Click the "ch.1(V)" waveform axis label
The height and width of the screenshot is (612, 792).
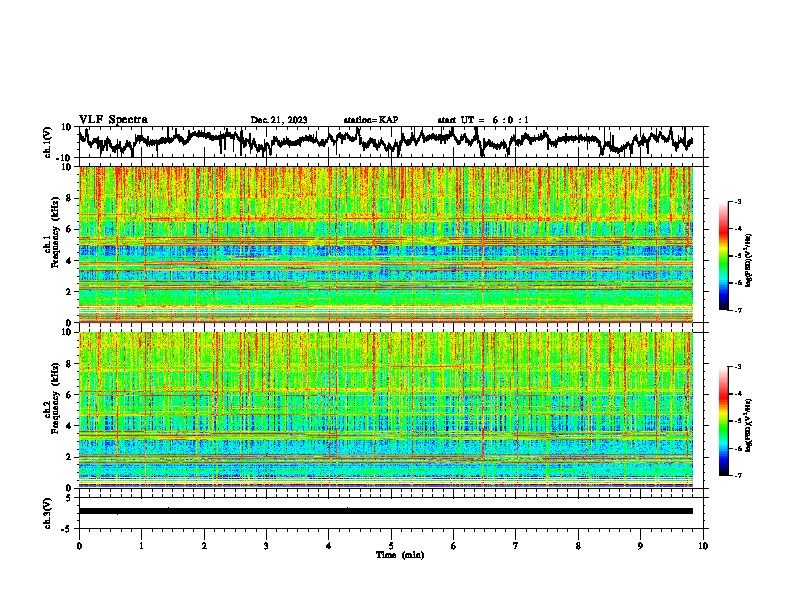pos(48,142)
